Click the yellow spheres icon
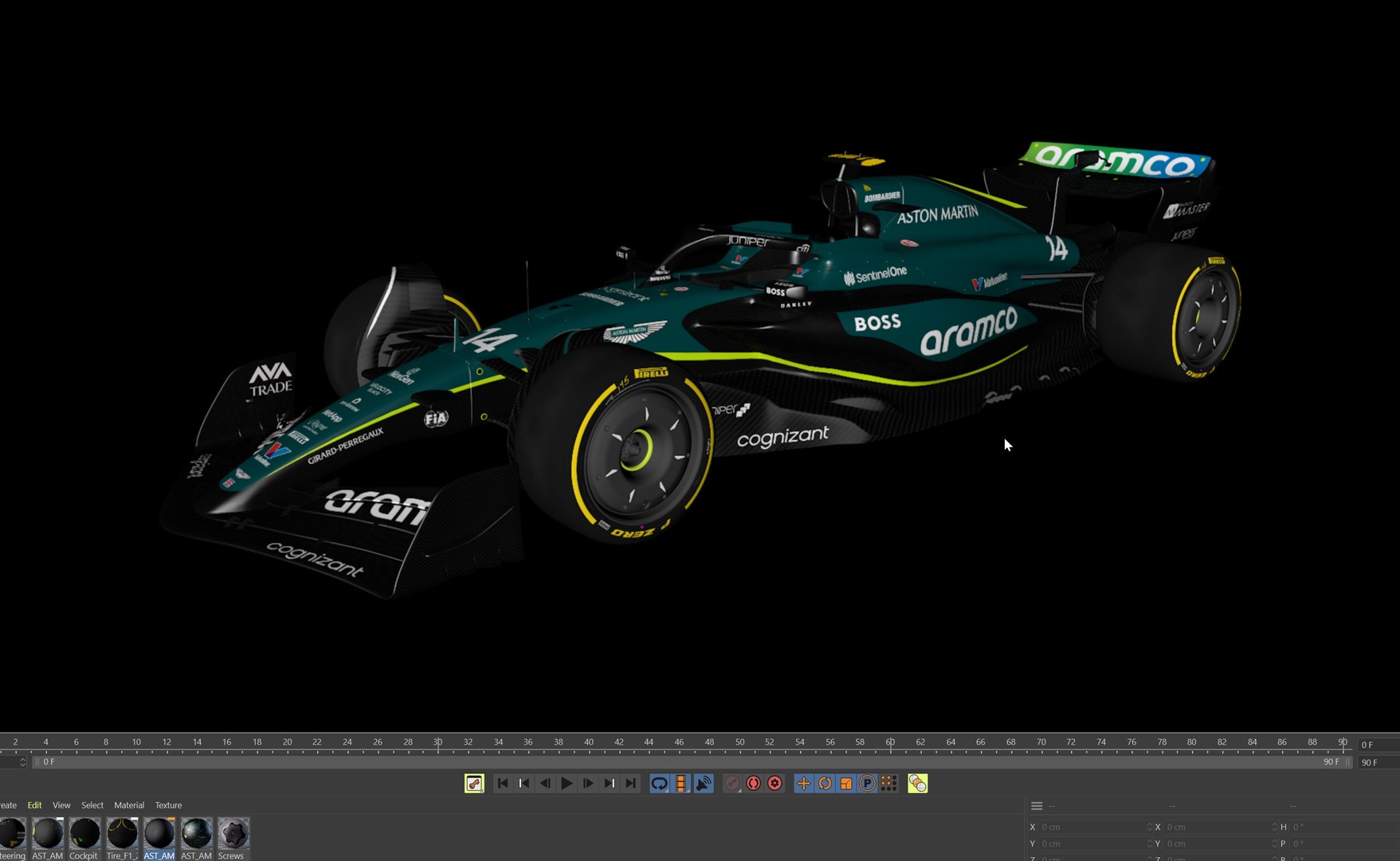 [x=917, y=784]
